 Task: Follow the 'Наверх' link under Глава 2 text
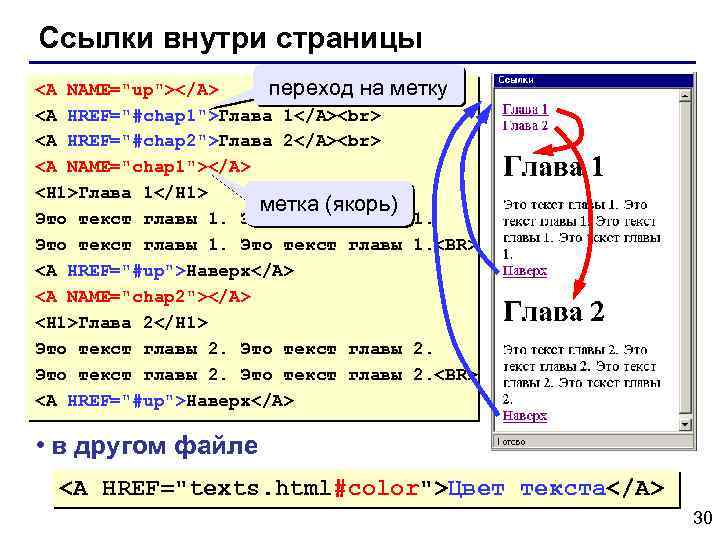(524, 416)
